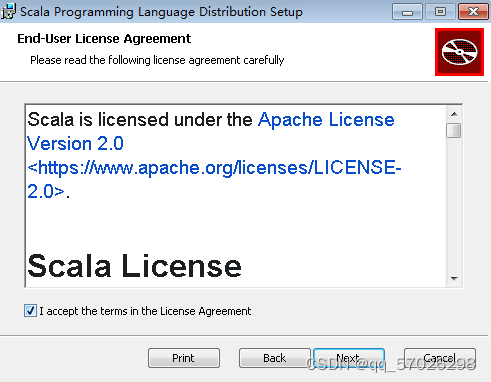Minimize the setup window
491x382 pixels.
pos(407,12)
